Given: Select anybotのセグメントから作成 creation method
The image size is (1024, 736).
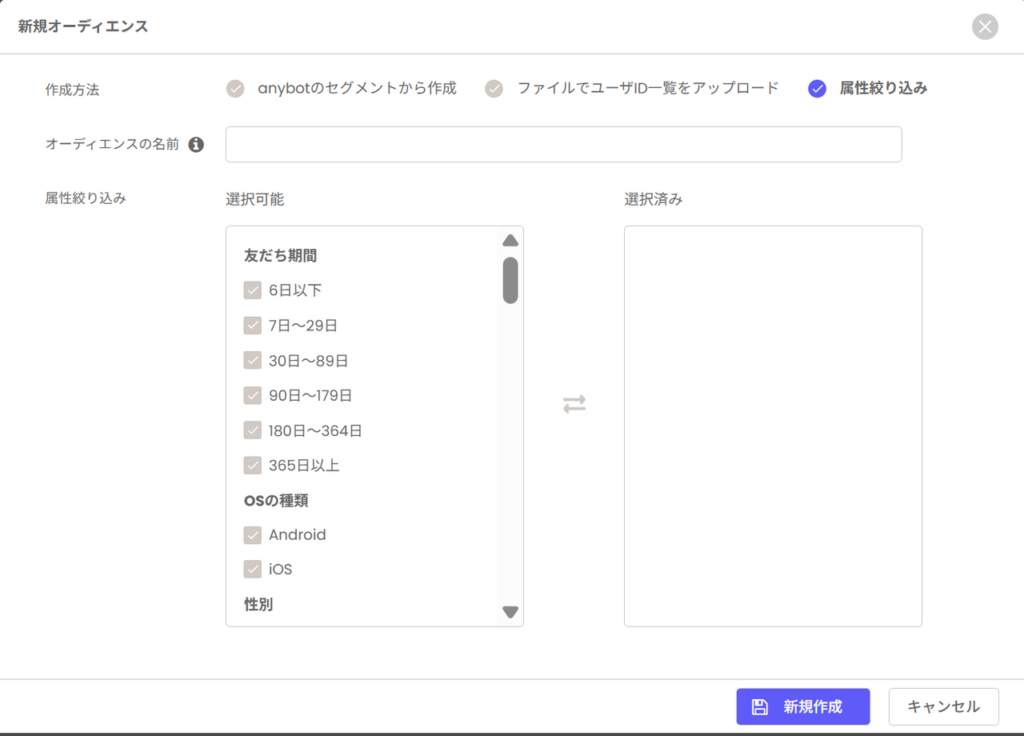Looking at the screenshot, I should pos(235,88).
